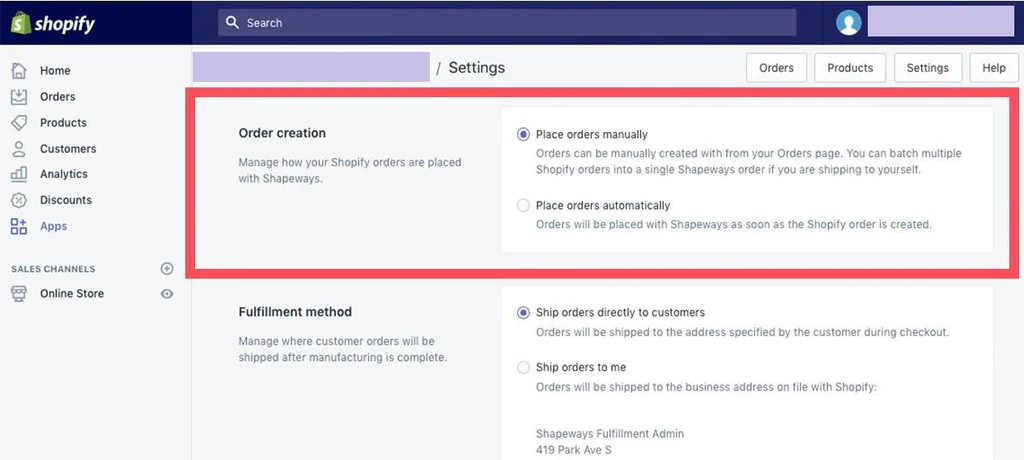Image resolution: width=1024 pixels, height=460 pixels.
Task: Open the Analytics bar chart icon
Action: click(x=19, y=174)
